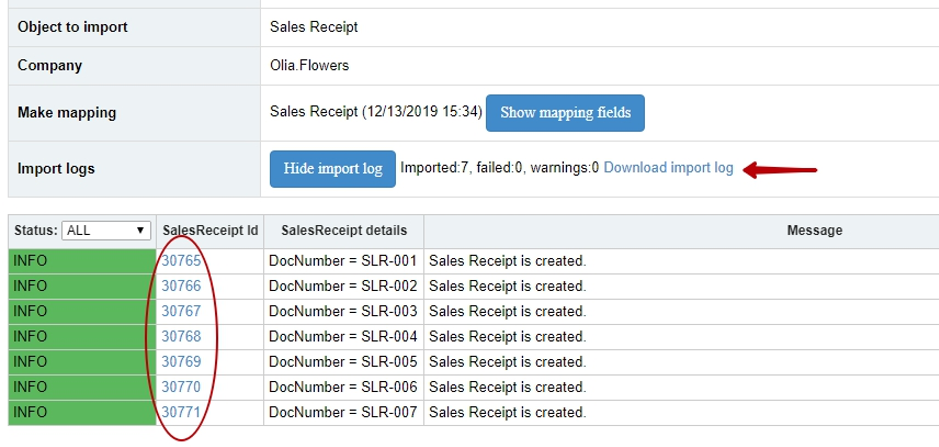This screenshot has width=939, height=447.
Task: Open sales receipt 30770
Action: pos(181,387)
